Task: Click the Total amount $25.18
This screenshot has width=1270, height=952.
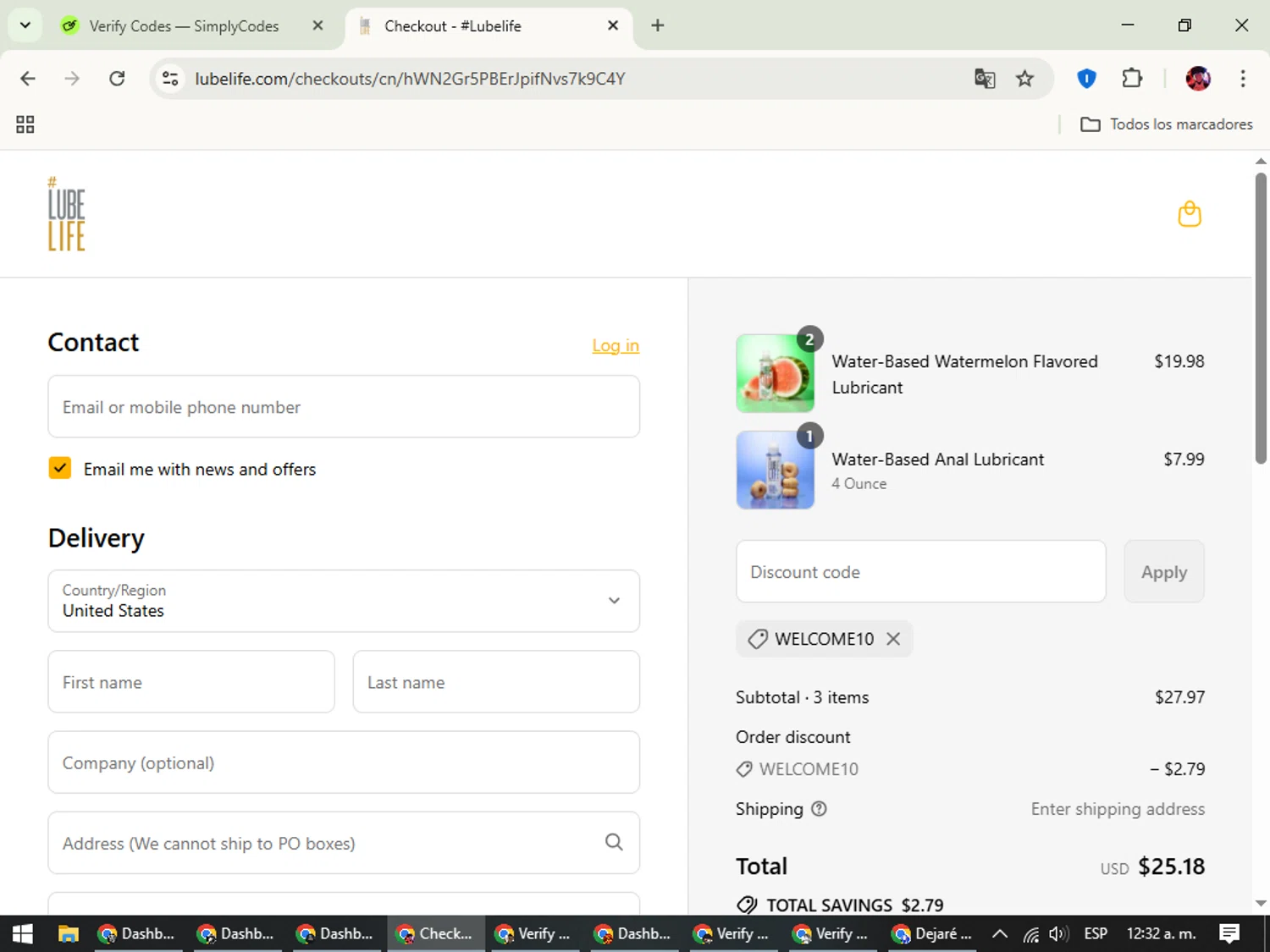Action: pos(1171,867)
